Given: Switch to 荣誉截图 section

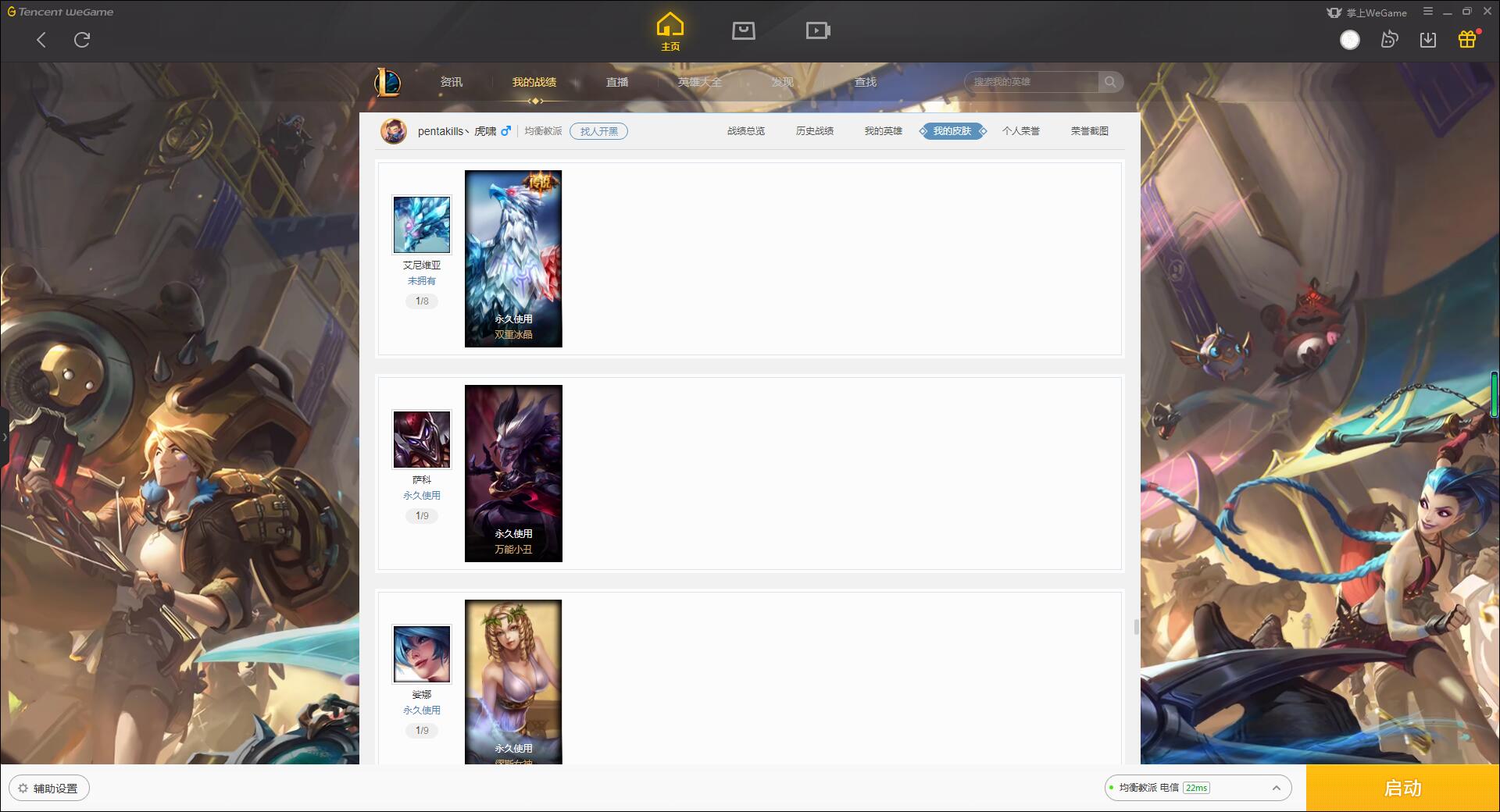Looking at the screenshot, I should point(1090,131).
